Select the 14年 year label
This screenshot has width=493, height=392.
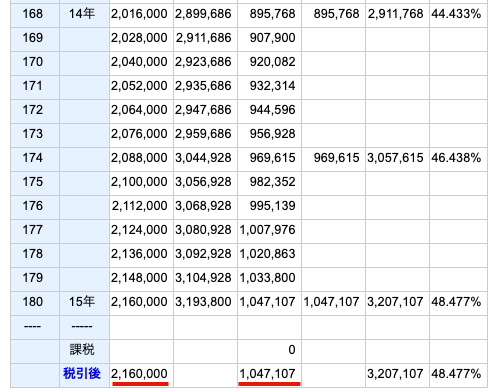tap(82, 14)
